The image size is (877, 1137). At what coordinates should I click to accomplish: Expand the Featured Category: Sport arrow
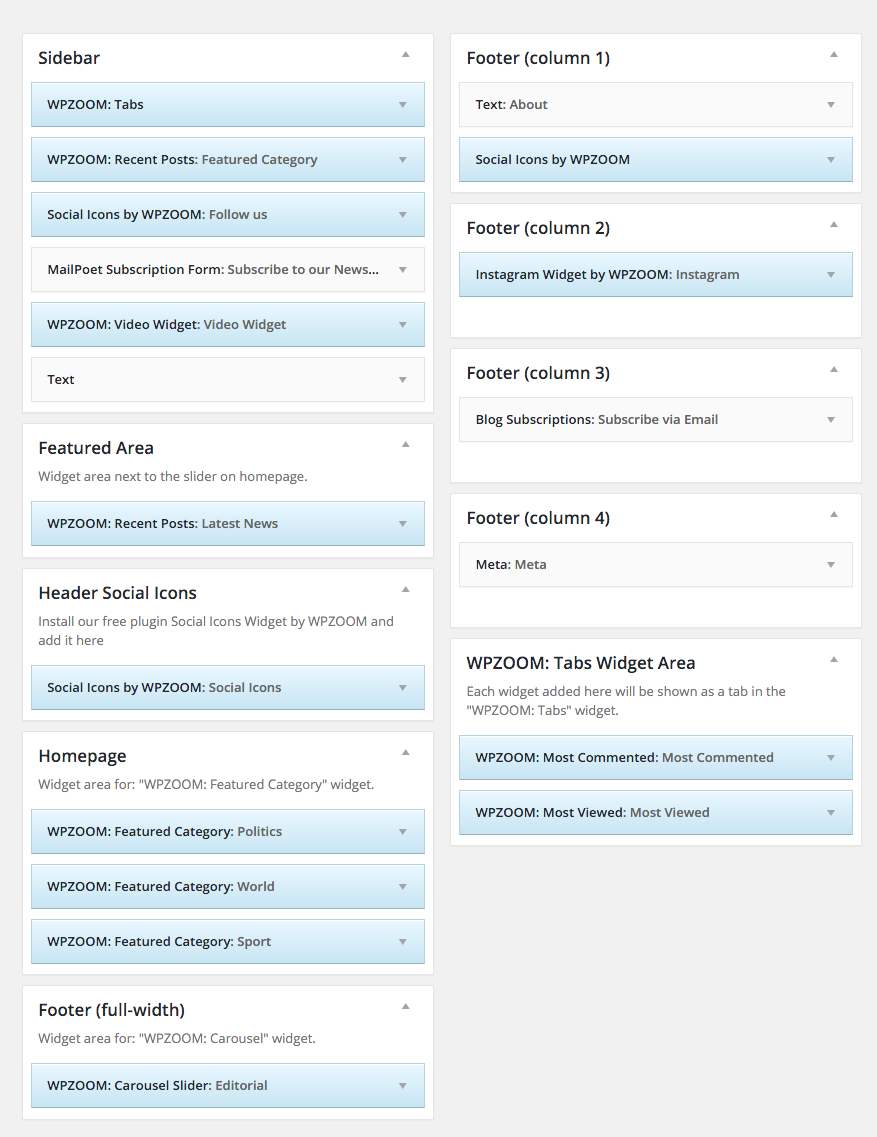coord(403,943)
